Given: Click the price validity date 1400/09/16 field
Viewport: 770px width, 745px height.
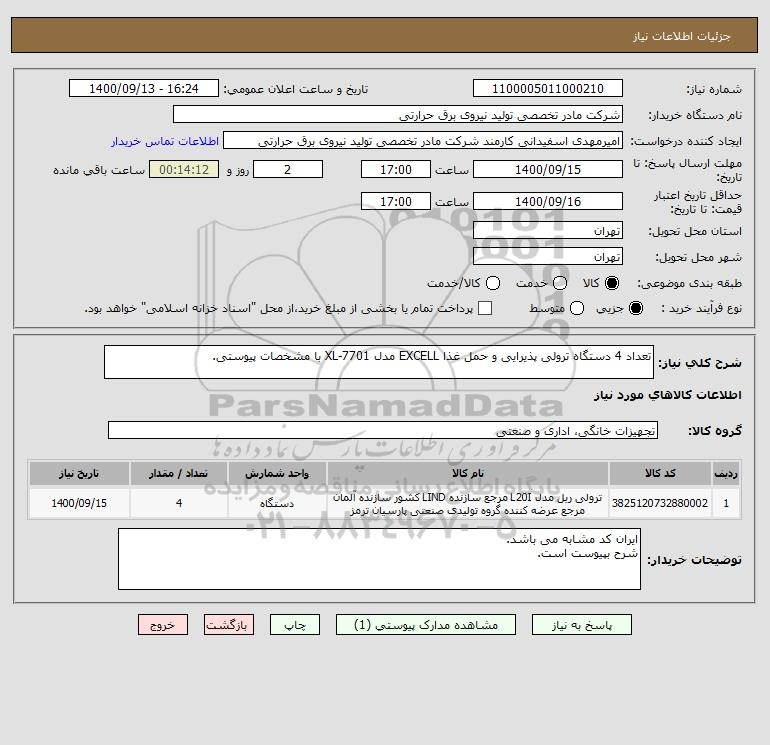Looking at the screenshot, I should [x=548, y=201].
